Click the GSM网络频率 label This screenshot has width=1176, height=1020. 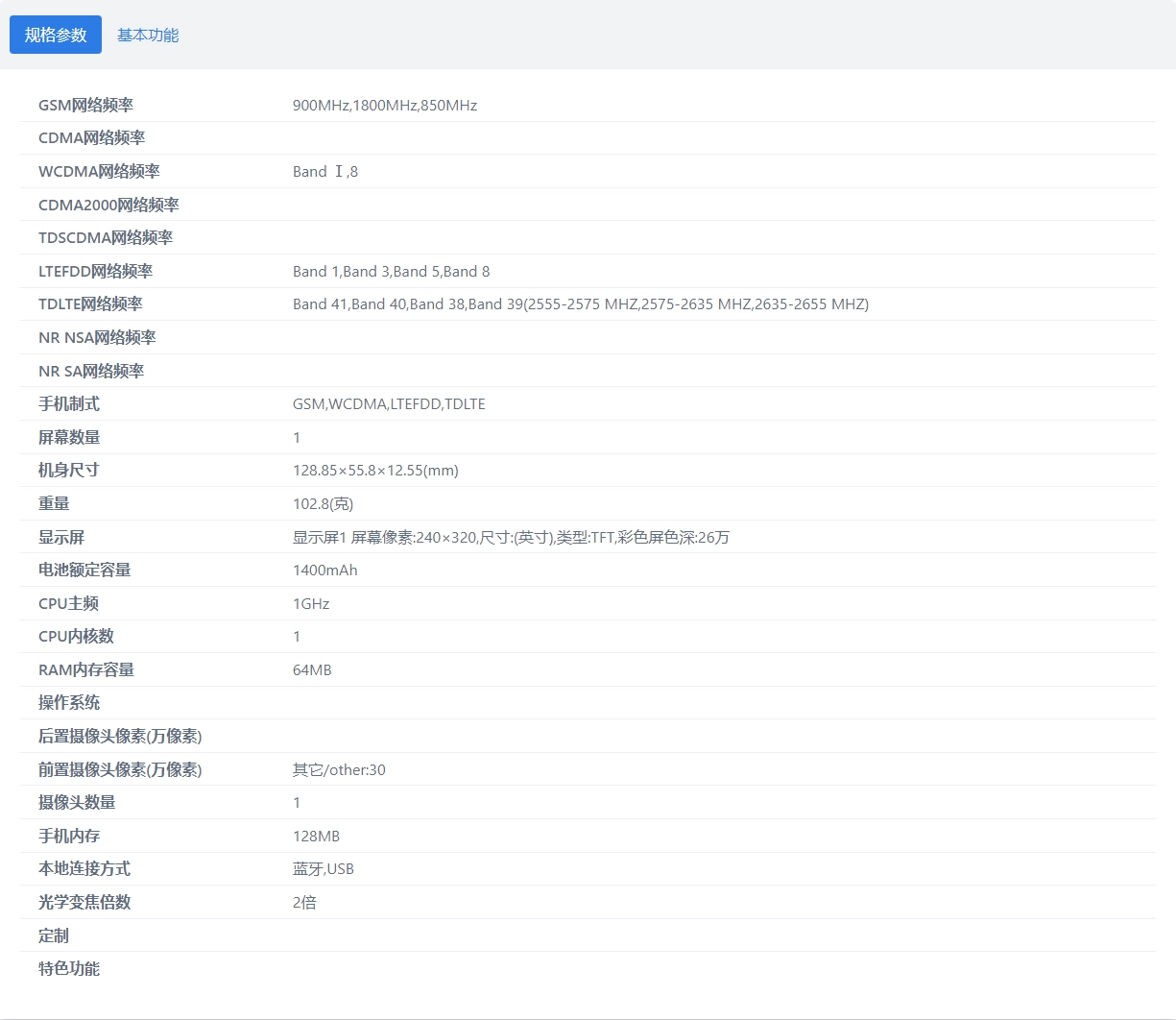86,105
